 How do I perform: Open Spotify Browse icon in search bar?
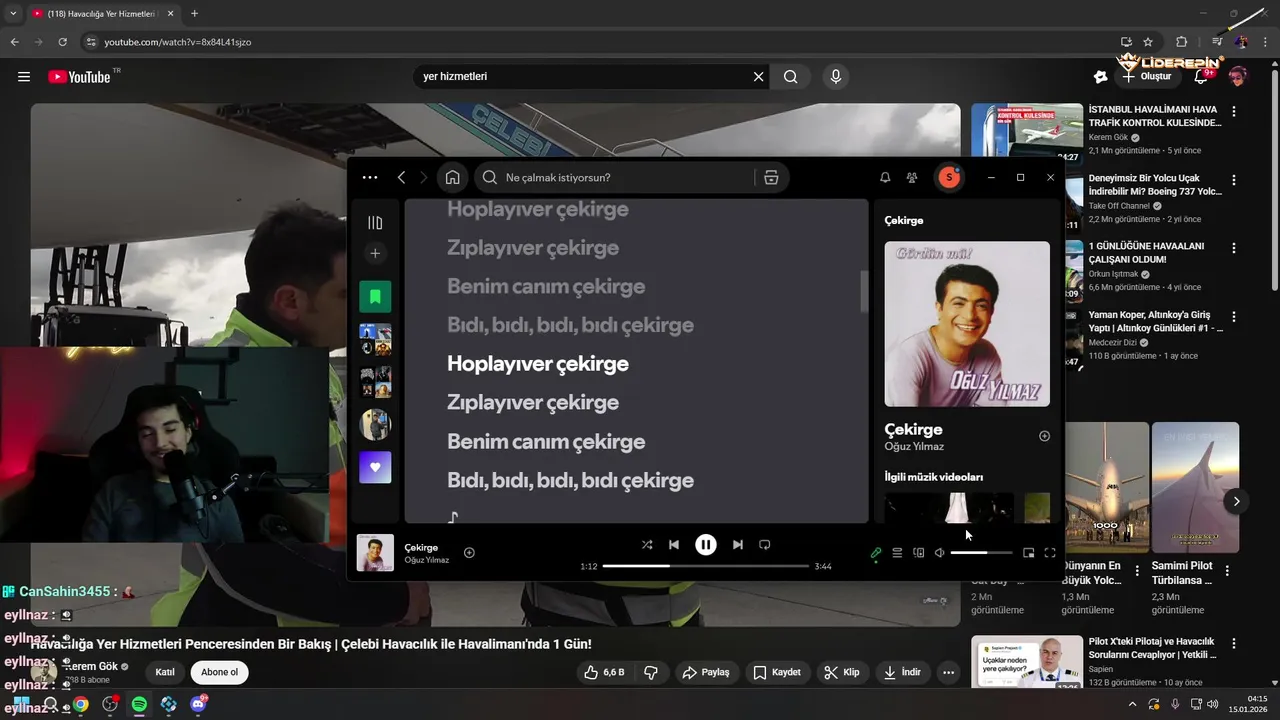point(771,177)
